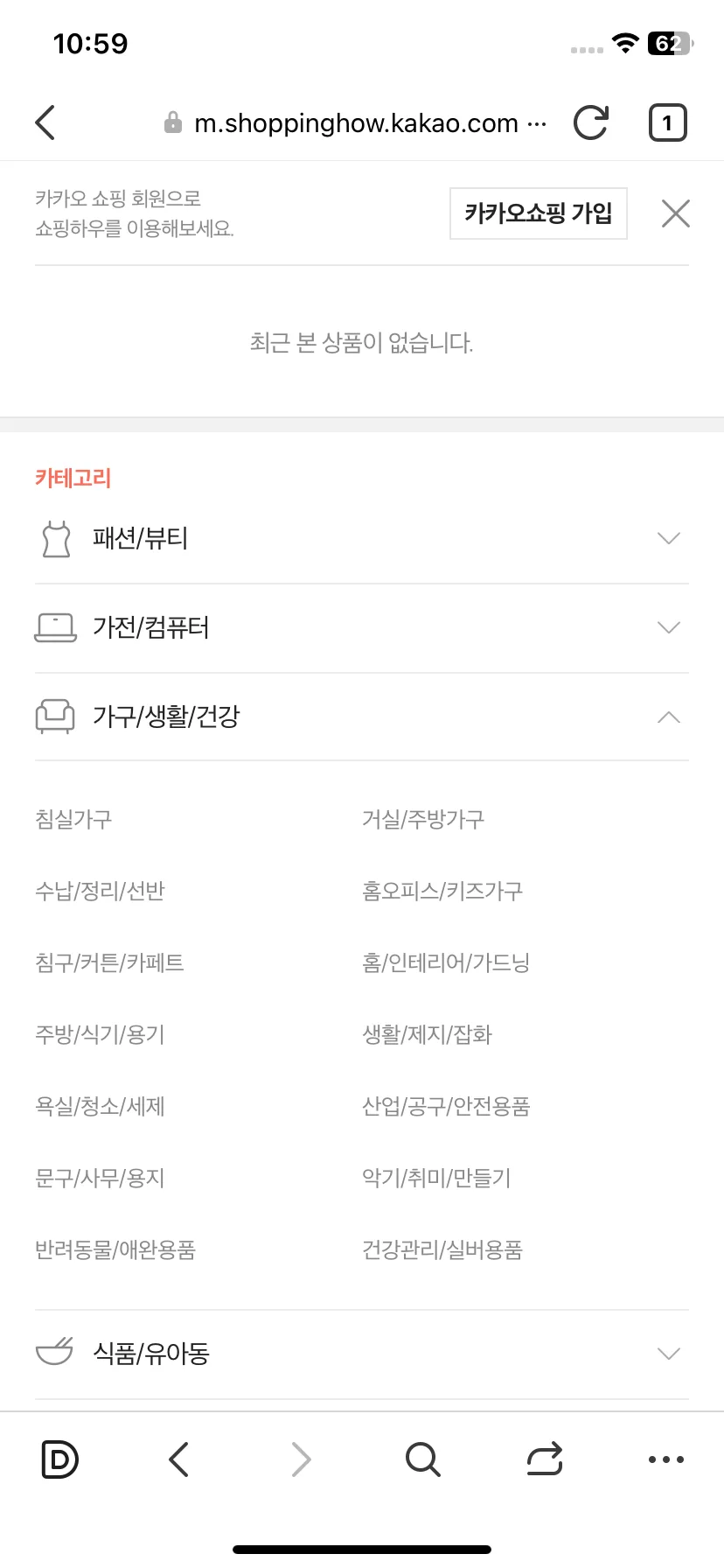
Task: Collapse the 가구/생활/건강 category
Action: (362, 717)
